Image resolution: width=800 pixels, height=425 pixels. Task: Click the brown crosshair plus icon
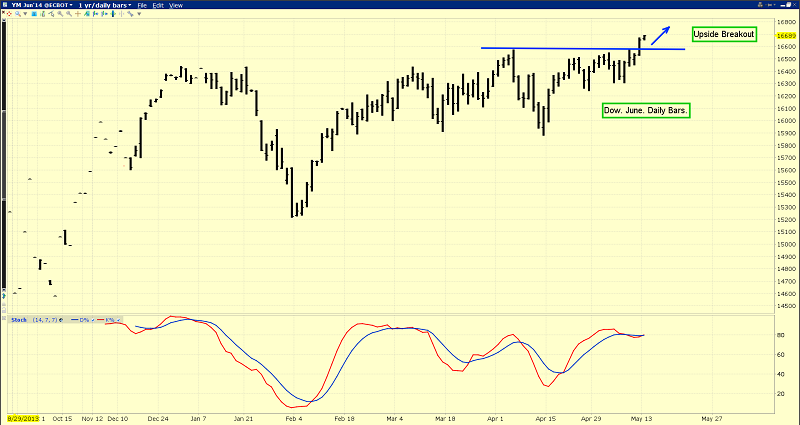point(78,14)
